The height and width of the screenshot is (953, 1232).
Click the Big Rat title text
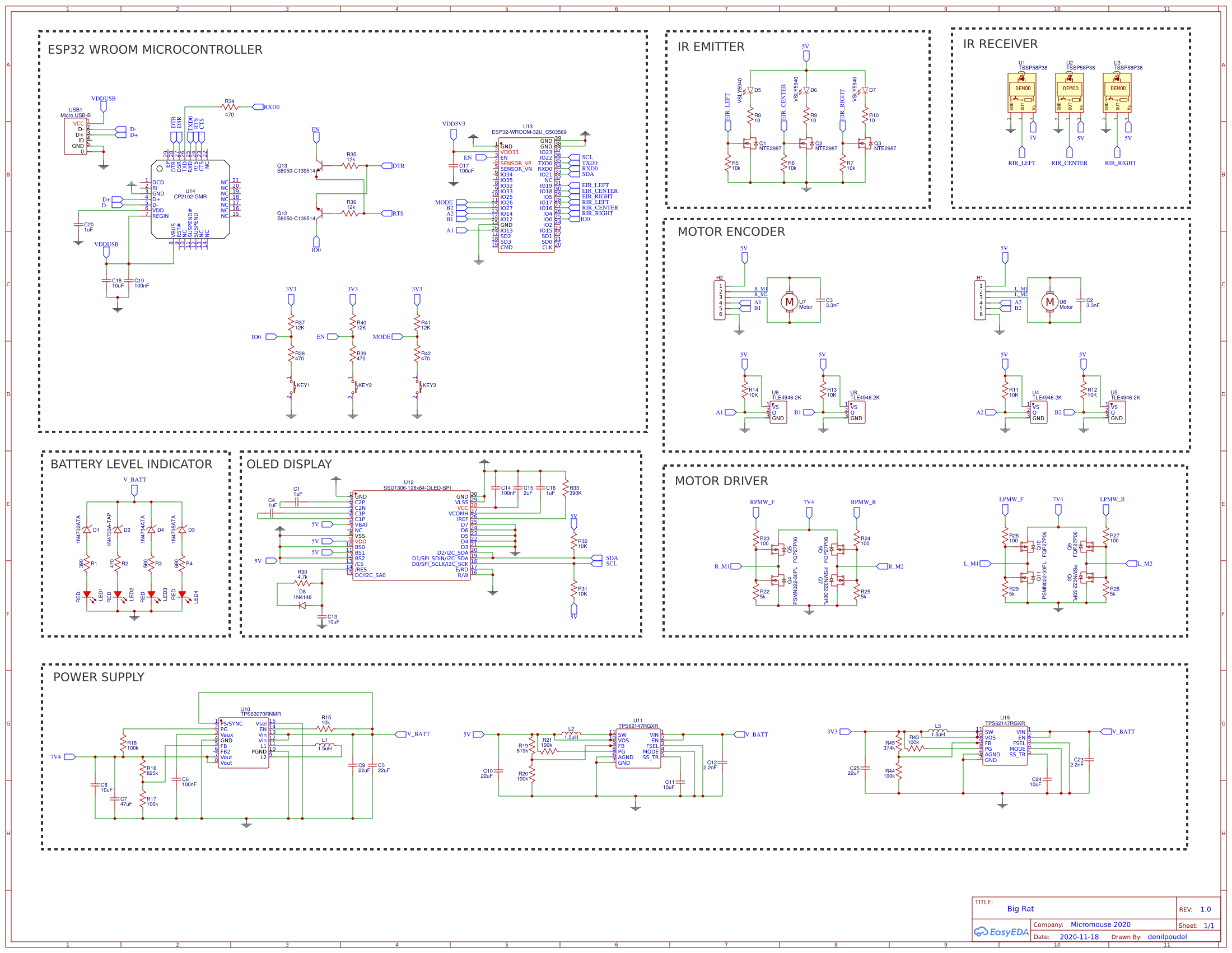1022,909
